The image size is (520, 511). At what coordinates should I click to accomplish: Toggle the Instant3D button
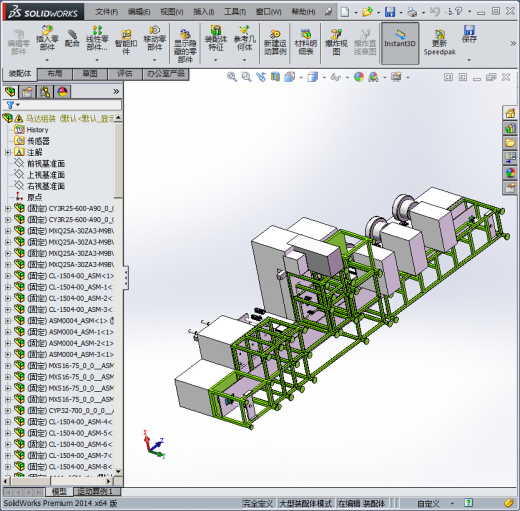point(400,43)
